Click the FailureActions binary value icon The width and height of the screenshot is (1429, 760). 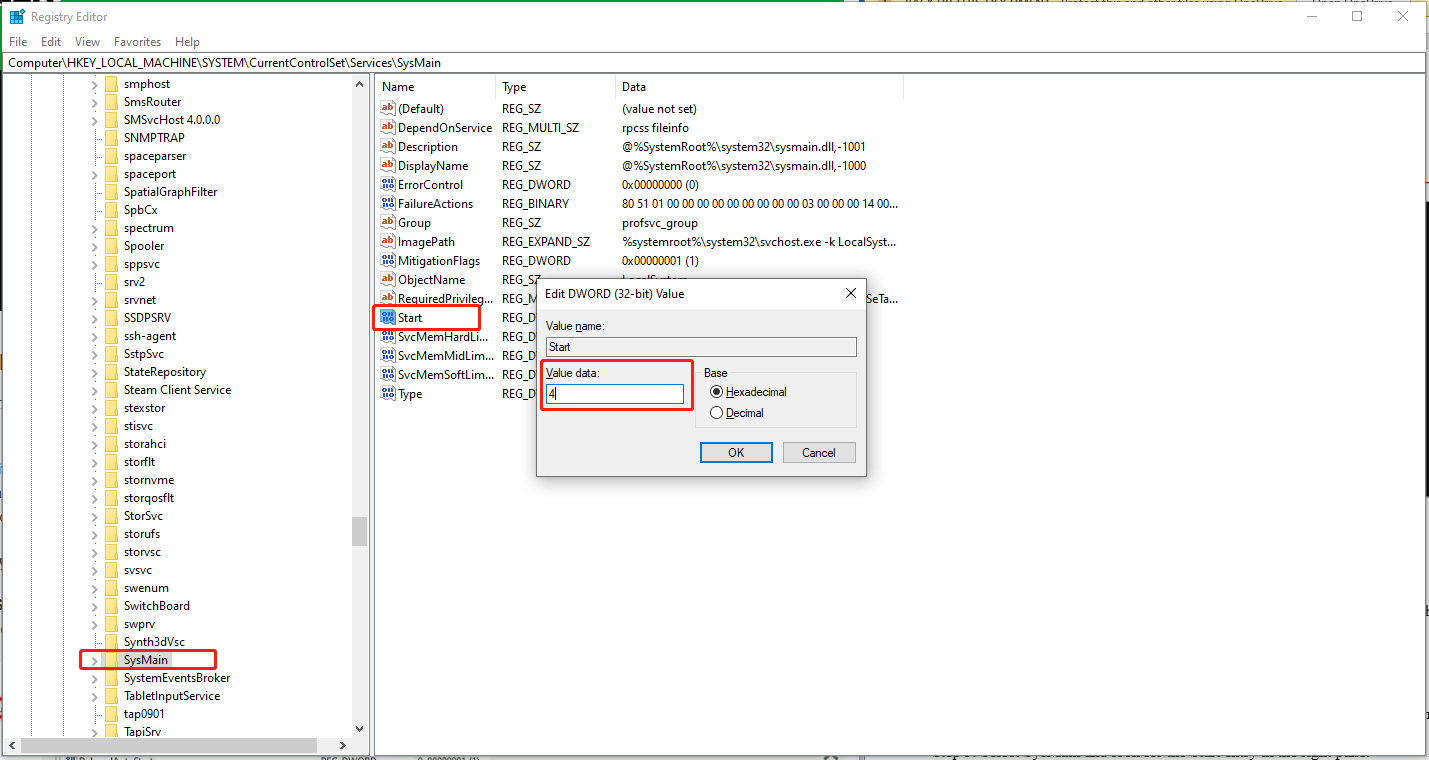pos(389,203)
